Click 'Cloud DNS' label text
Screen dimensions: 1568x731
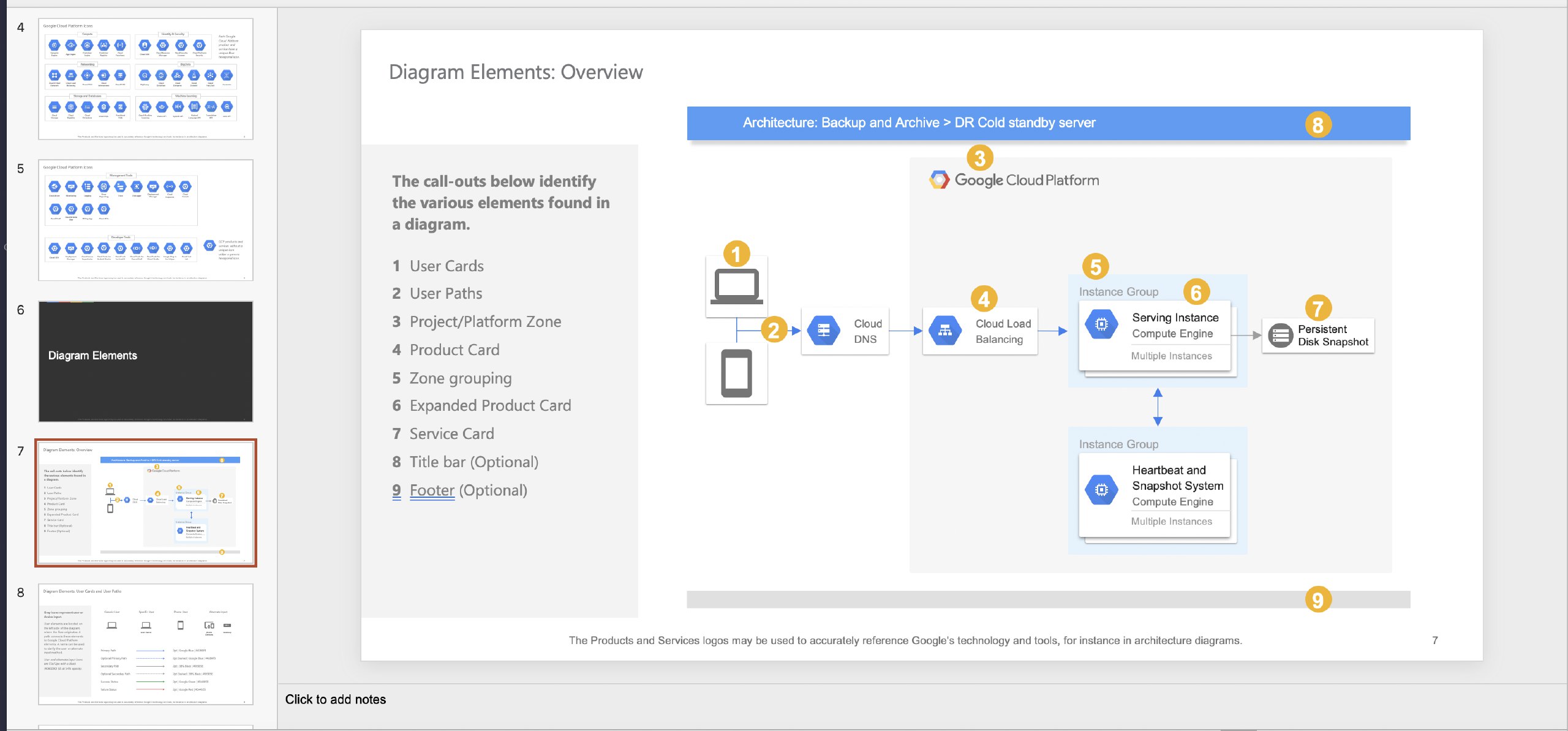point(868,331)
